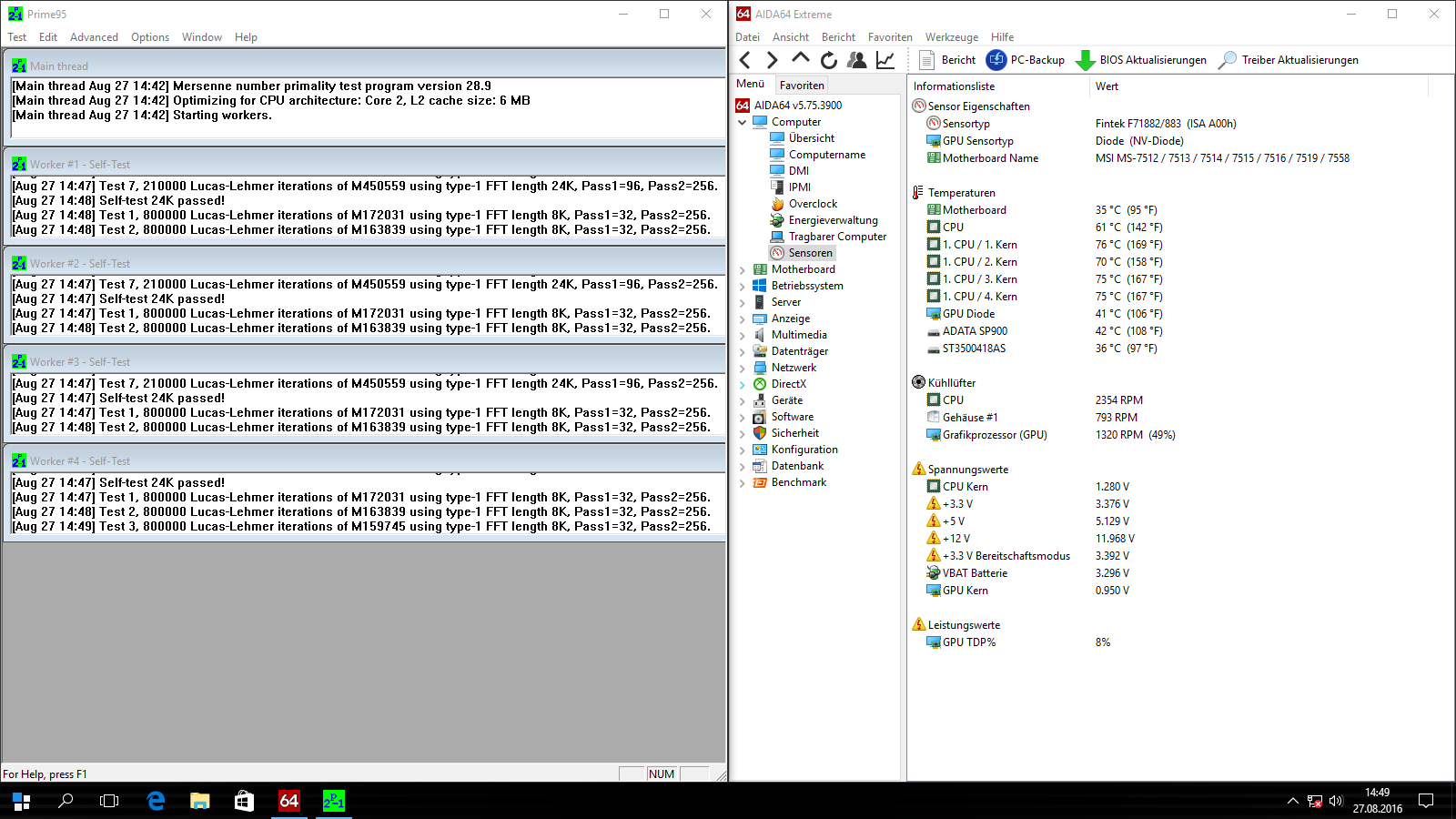This screenshot has height=819, width=1456.
Task: Click the Bericht report toolbar button
Action: point(947,60)
